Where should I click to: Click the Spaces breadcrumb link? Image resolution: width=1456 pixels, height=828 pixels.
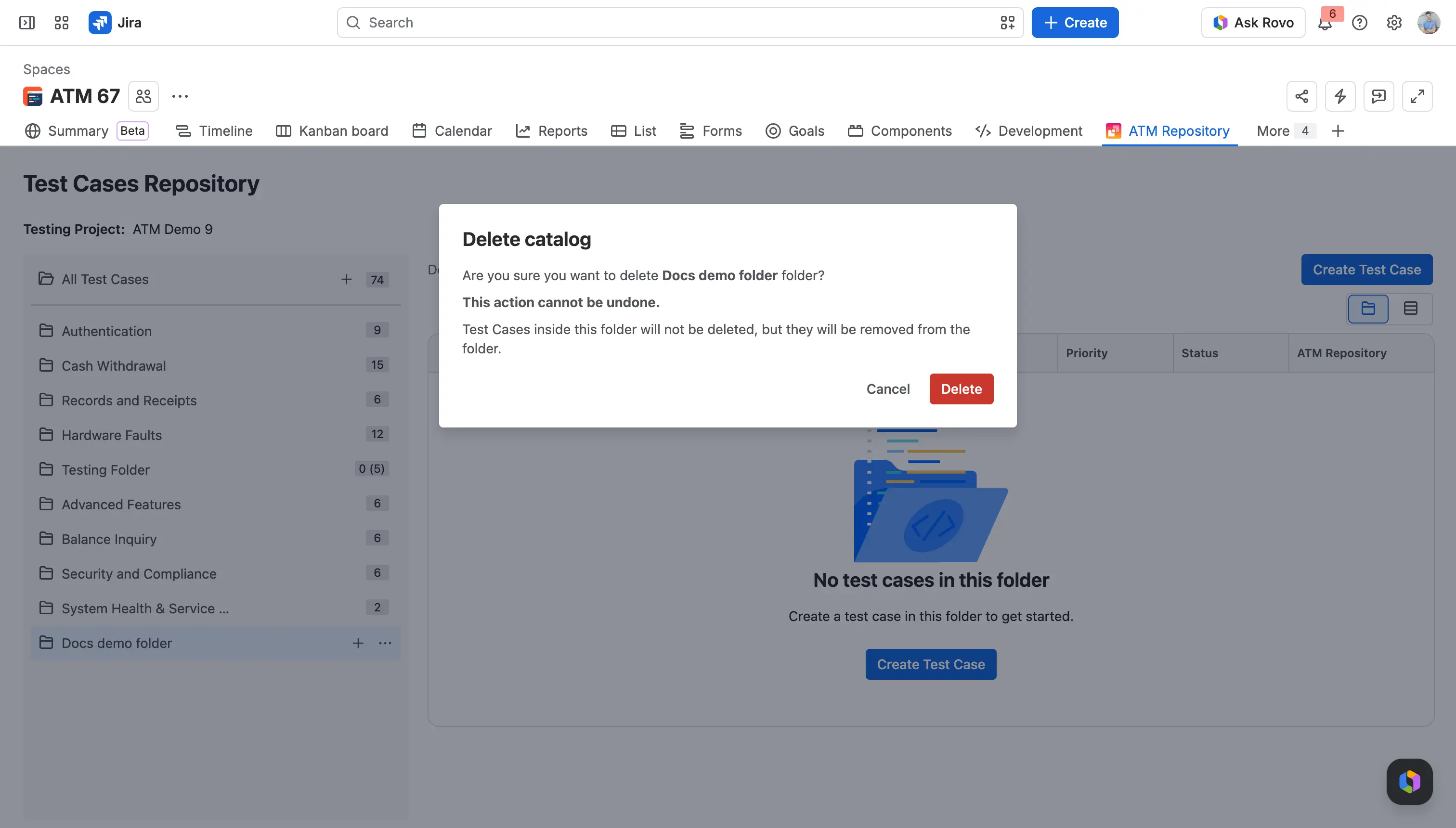(x=47, y=69)
